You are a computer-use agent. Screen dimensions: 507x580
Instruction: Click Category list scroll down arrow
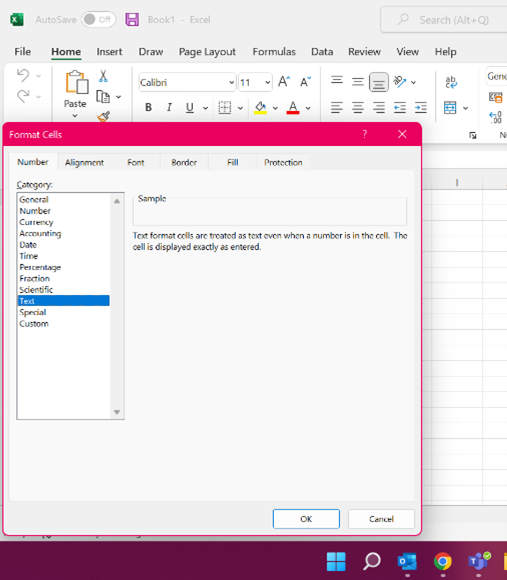tap(117, 412)
